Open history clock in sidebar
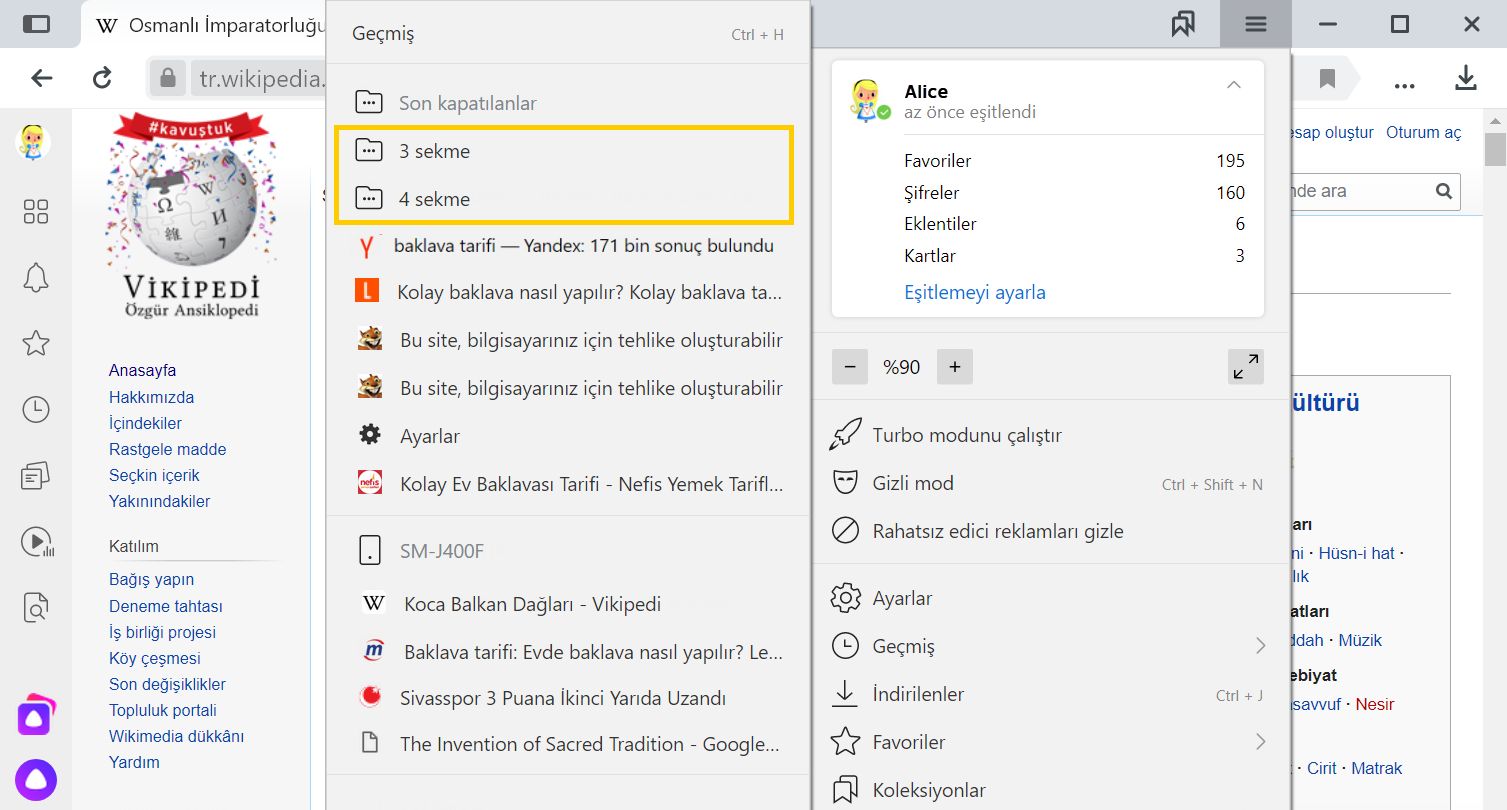 [x=36, y=409]
